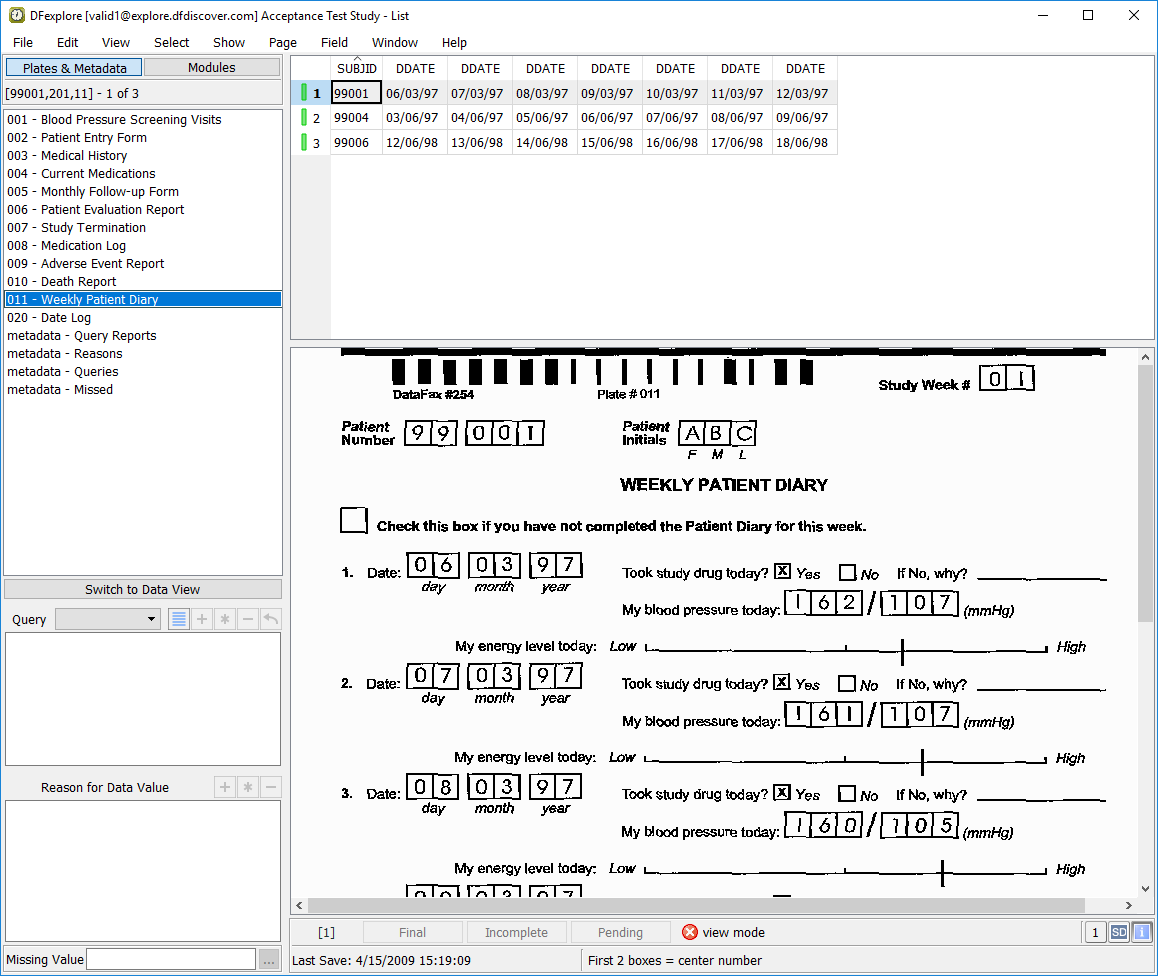
Task: Switch to the Modules tab
Action: (212, 68)
